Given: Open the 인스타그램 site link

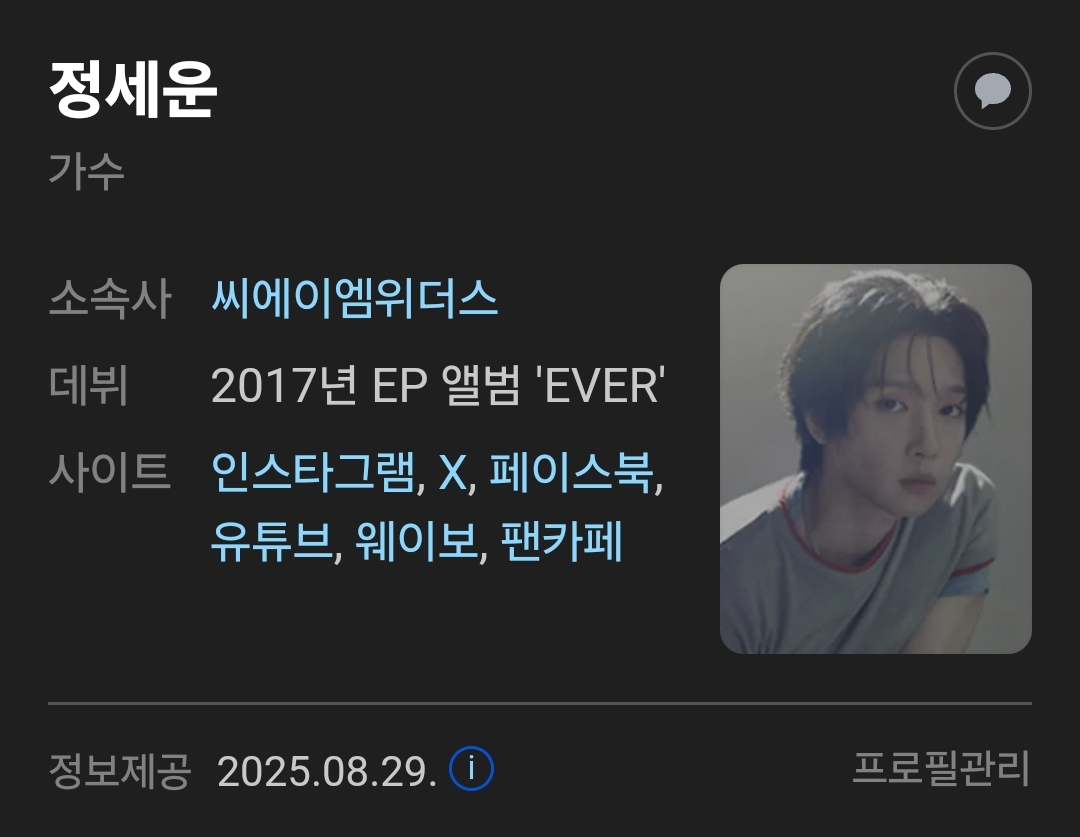Looking at the screenshot, I should tap(313, 472).
